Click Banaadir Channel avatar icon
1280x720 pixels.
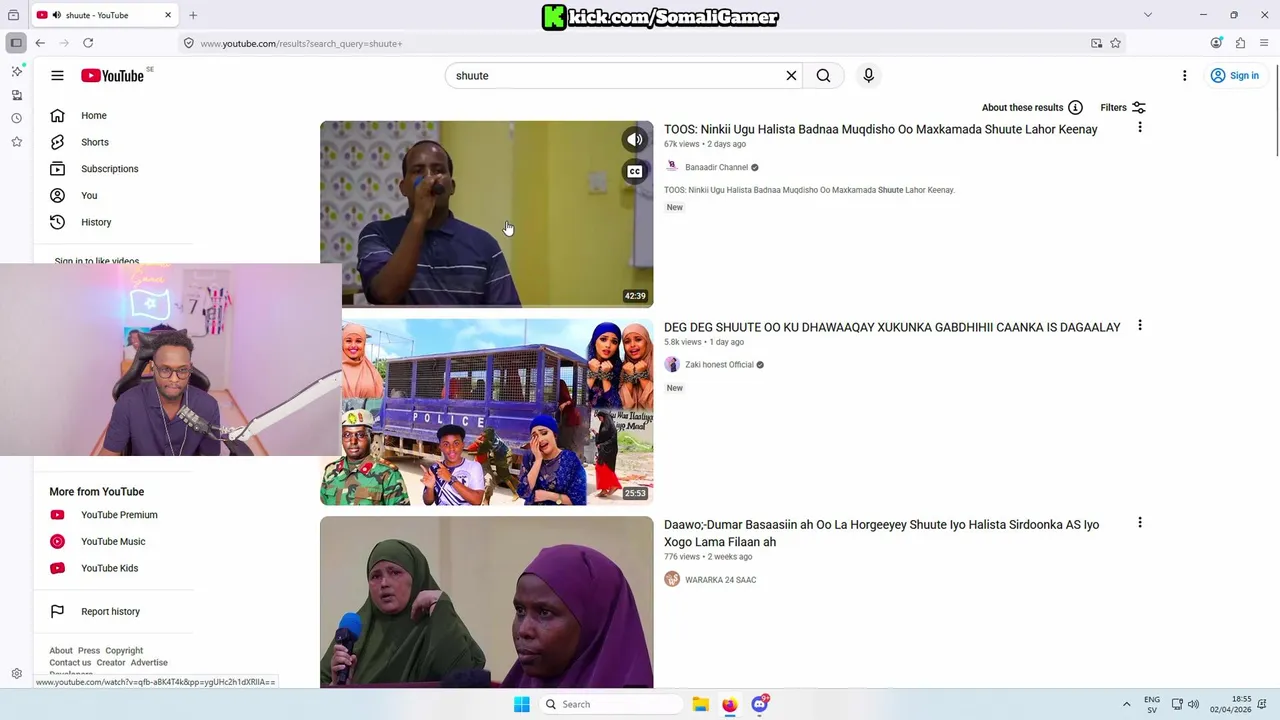coord(672,167)
